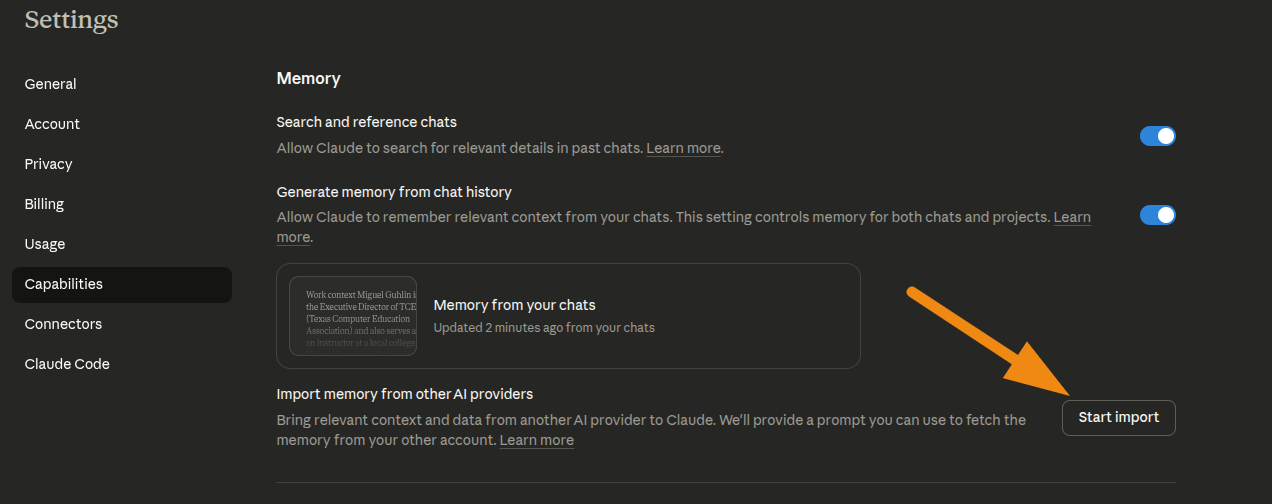1272x504 pixels.
Task: Open Learn more link under Import memory
Action: 536,440
